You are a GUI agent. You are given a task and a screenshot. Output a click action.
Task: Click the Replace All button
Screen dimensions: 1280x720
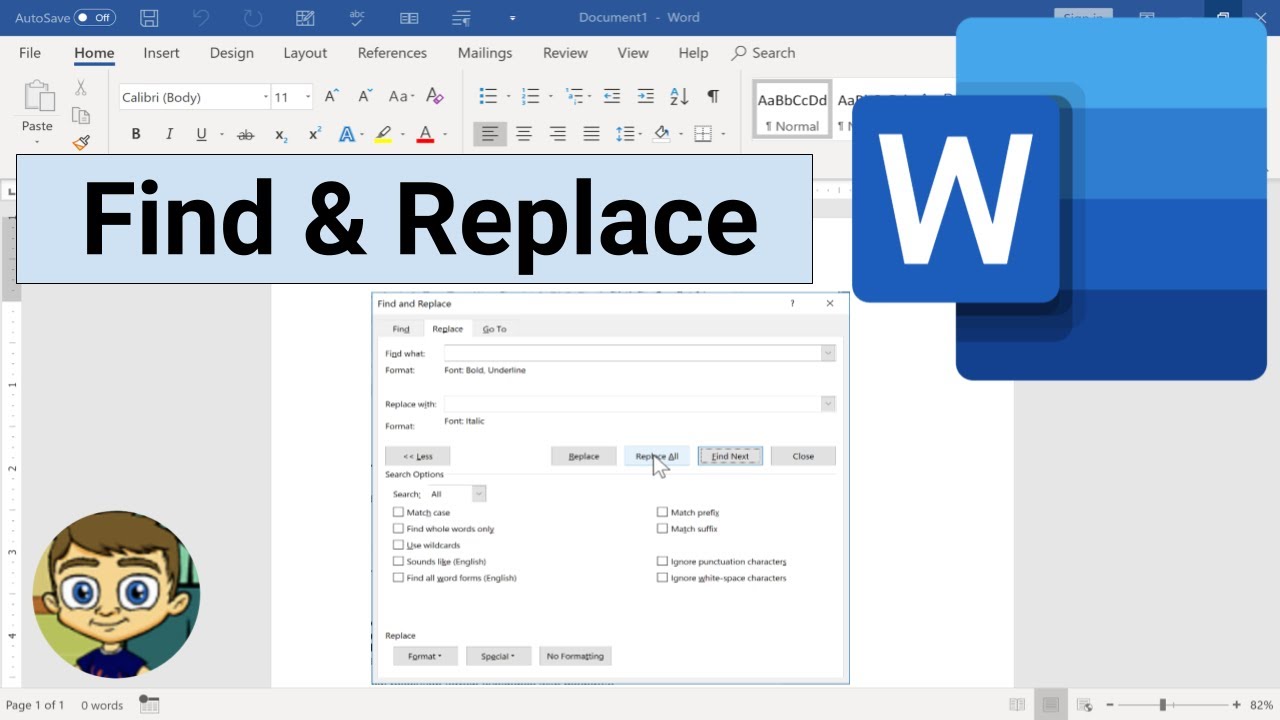657,456
